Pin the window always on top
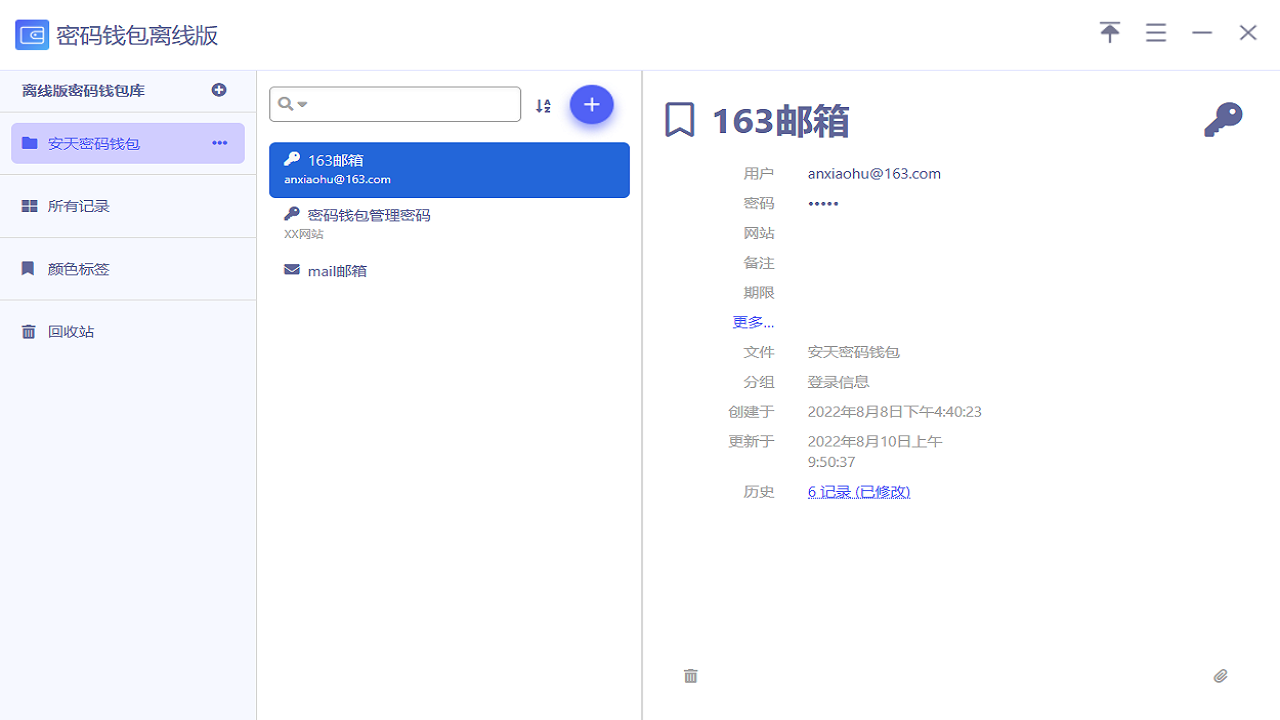This screenshot has width=1280, height=720. coord(1109,32)
